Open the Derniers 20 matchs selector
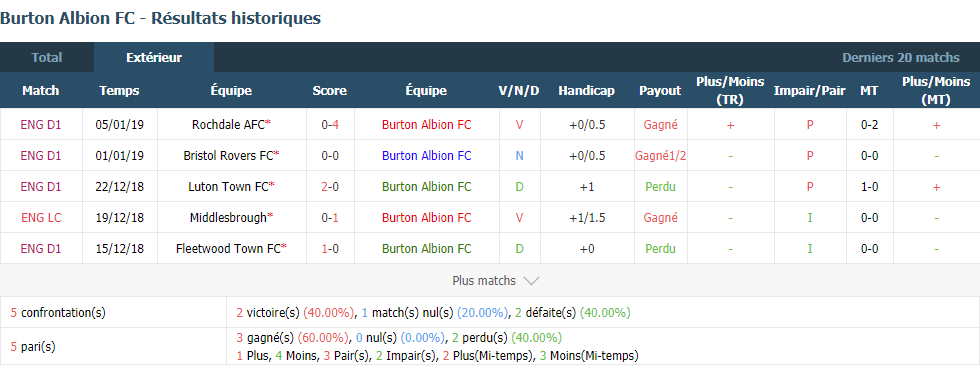The width and height of the screenshot is (980, 366). click(901, 57)
